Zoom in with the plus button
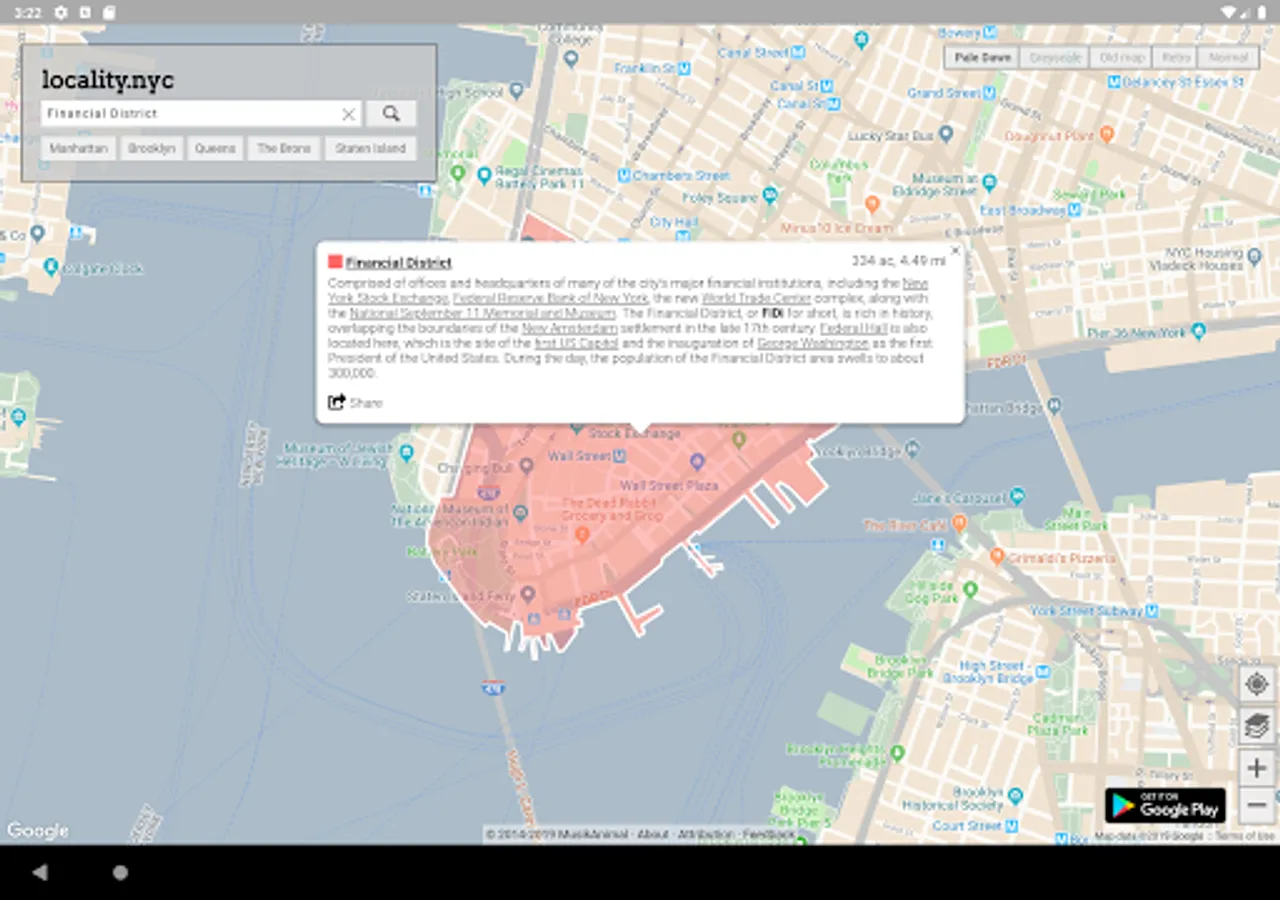The height and width of the screenshot is (900, 1280). pos(1257,768)
